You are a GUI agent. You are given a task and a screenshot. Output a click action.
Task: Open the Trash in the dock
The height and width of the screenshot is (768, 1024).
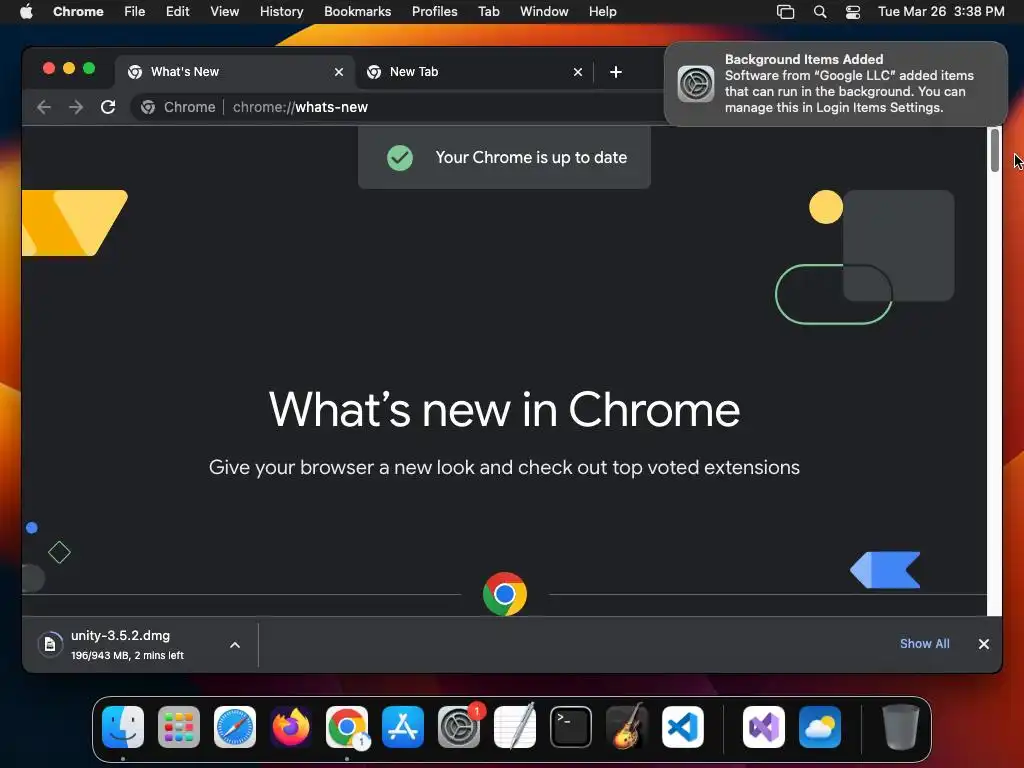point(901,727)
